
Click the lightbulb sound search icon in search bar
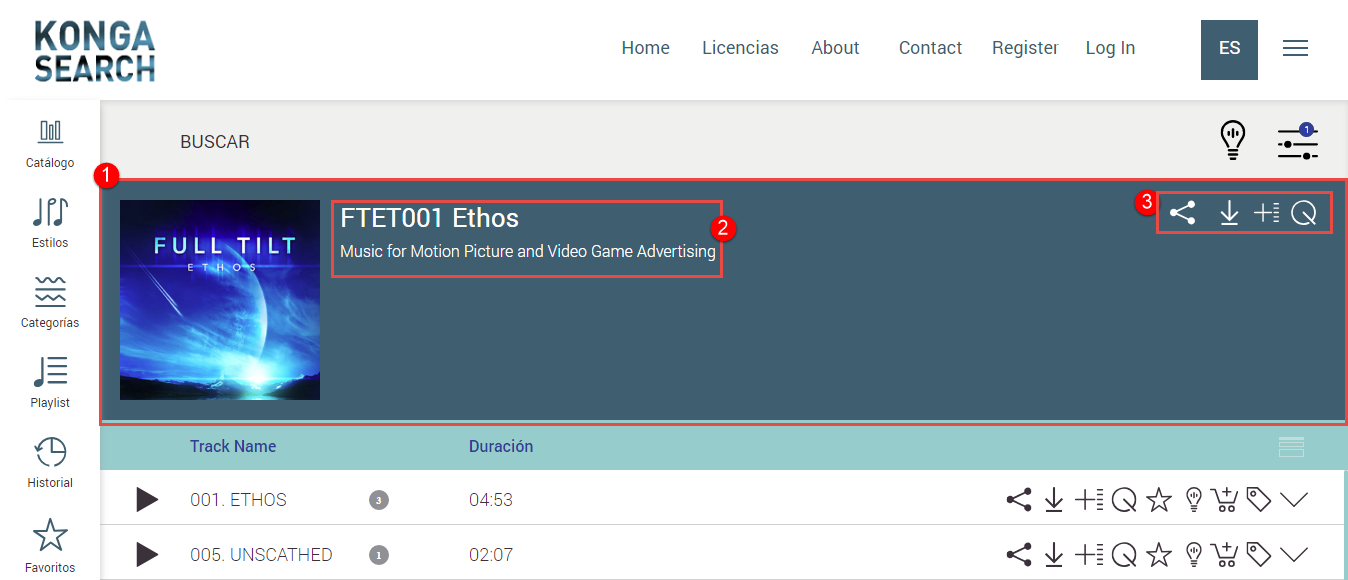point(1233,141)
